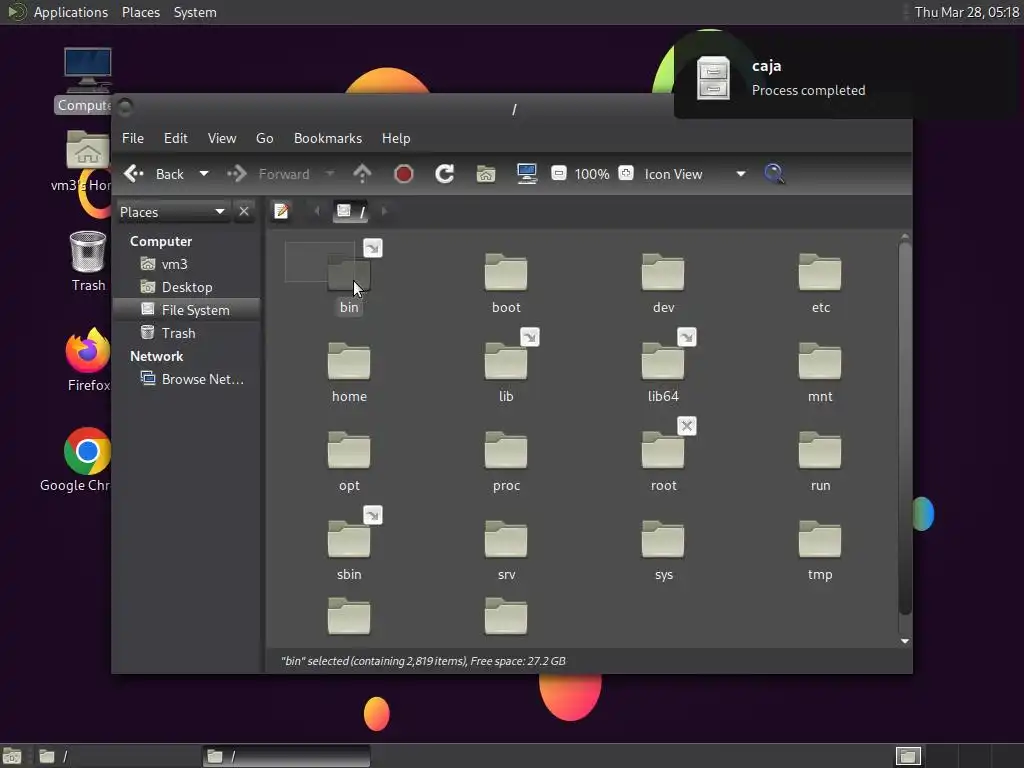Open the Icon View mode dropdown
Image resolution: width=1024 pixels, height=768 pixels.
click(x=695, y=174)
